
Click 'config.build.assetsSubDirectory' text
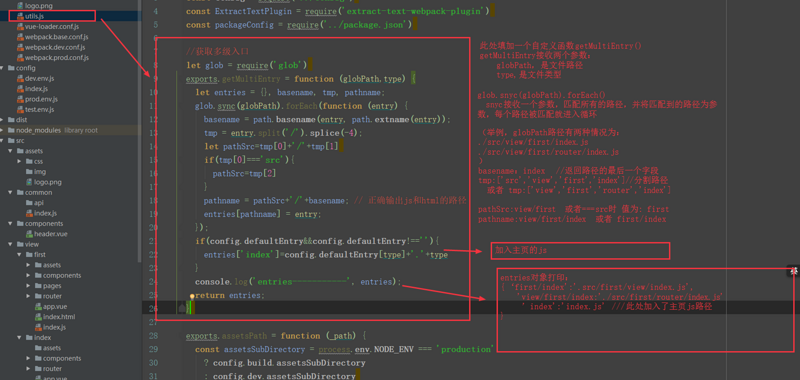pos(289,363)
